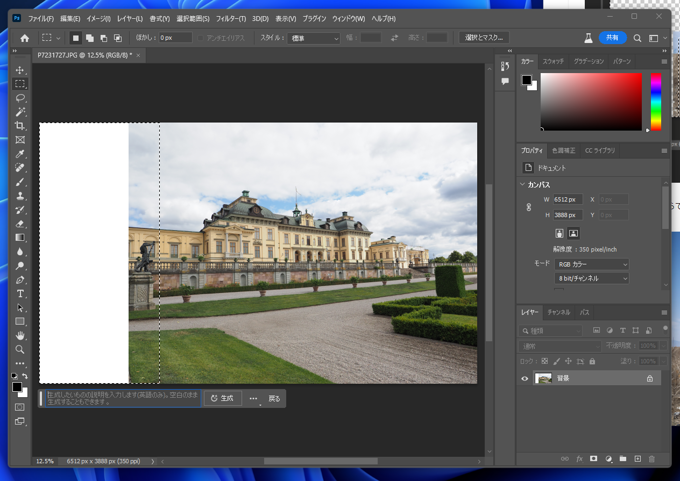
Task: Collapse the カンバス section chevron
Action: (x=522, y=185)
